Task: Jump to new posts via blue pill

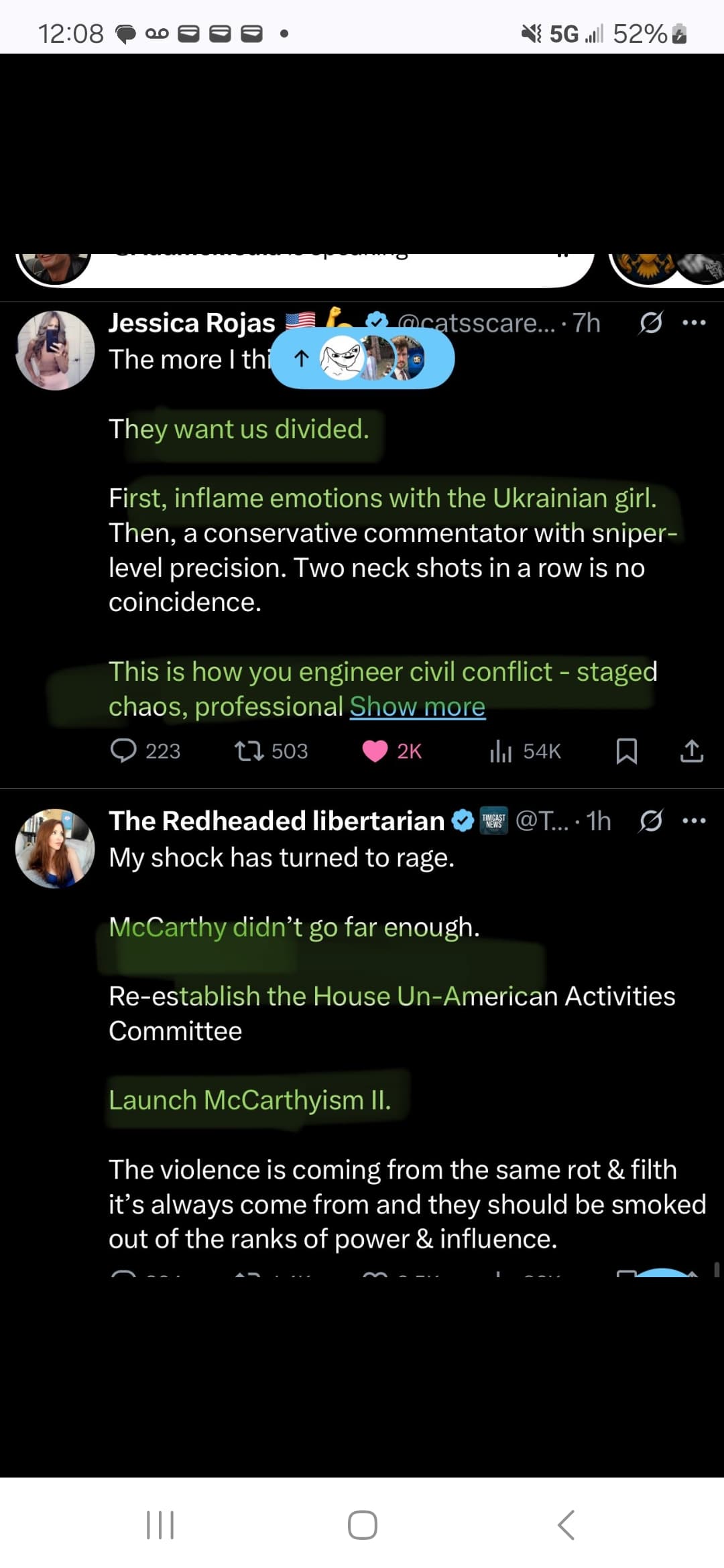Action: click(363, 359)
